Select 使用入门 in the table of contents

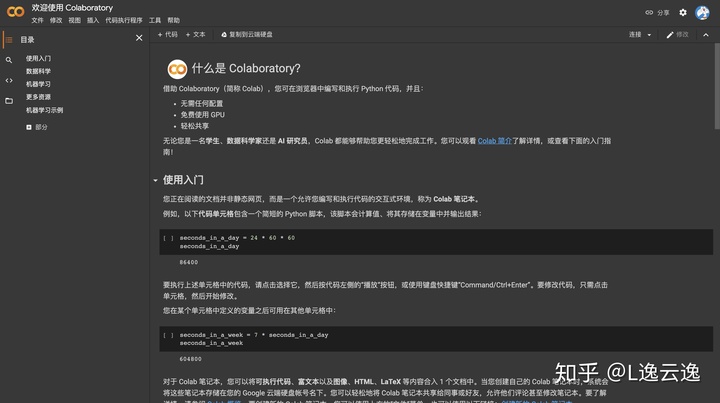[38, 58]
